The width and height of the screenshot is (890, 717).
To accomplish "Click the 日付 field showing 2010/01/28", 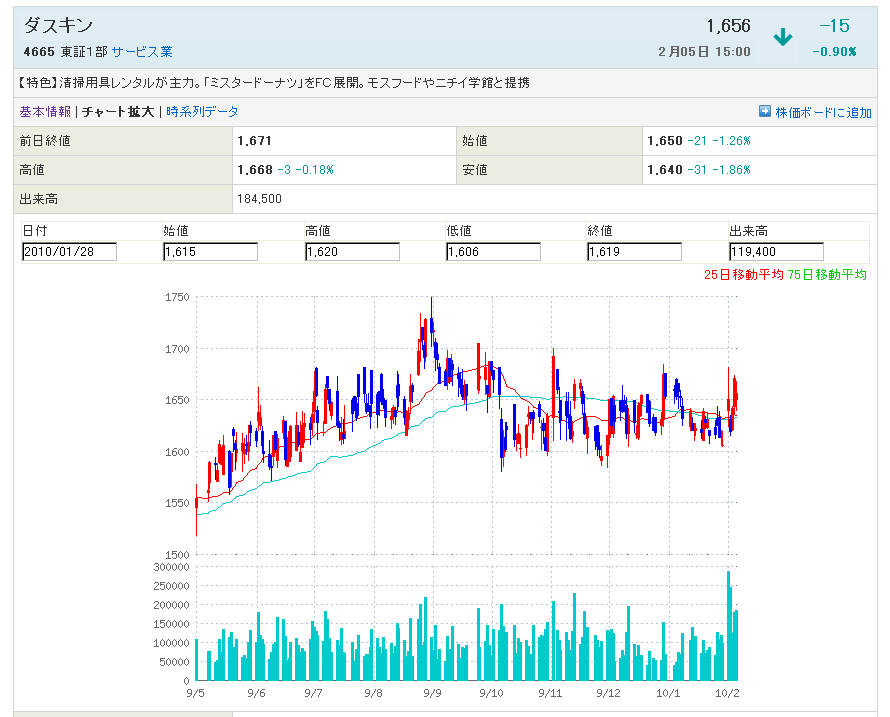I will pos(69,252).
